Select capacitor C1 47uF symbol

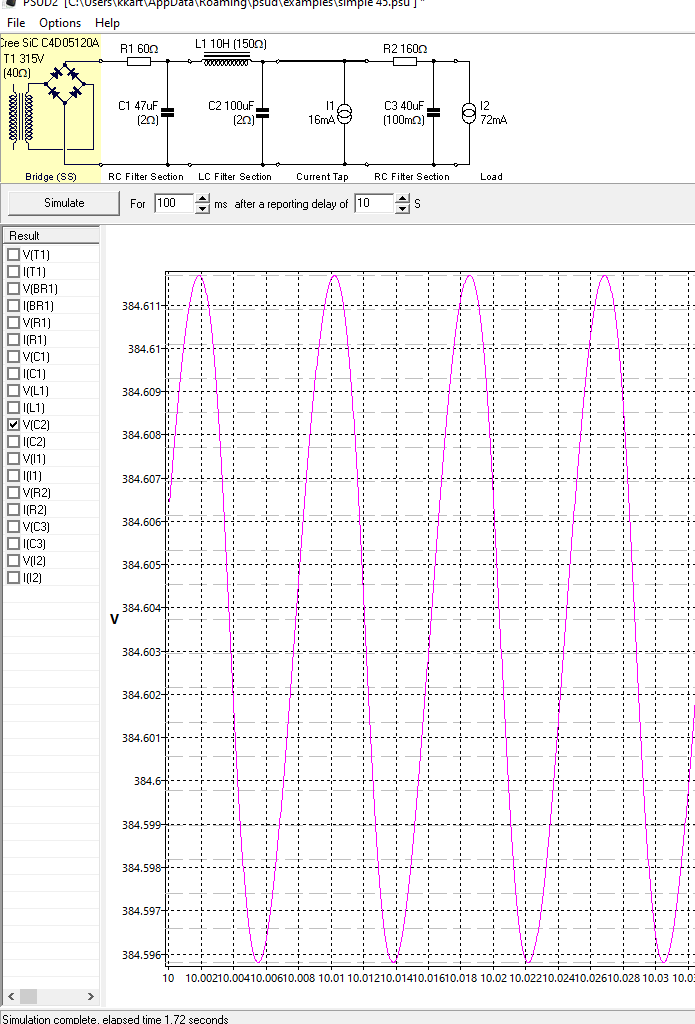point(168,112)
